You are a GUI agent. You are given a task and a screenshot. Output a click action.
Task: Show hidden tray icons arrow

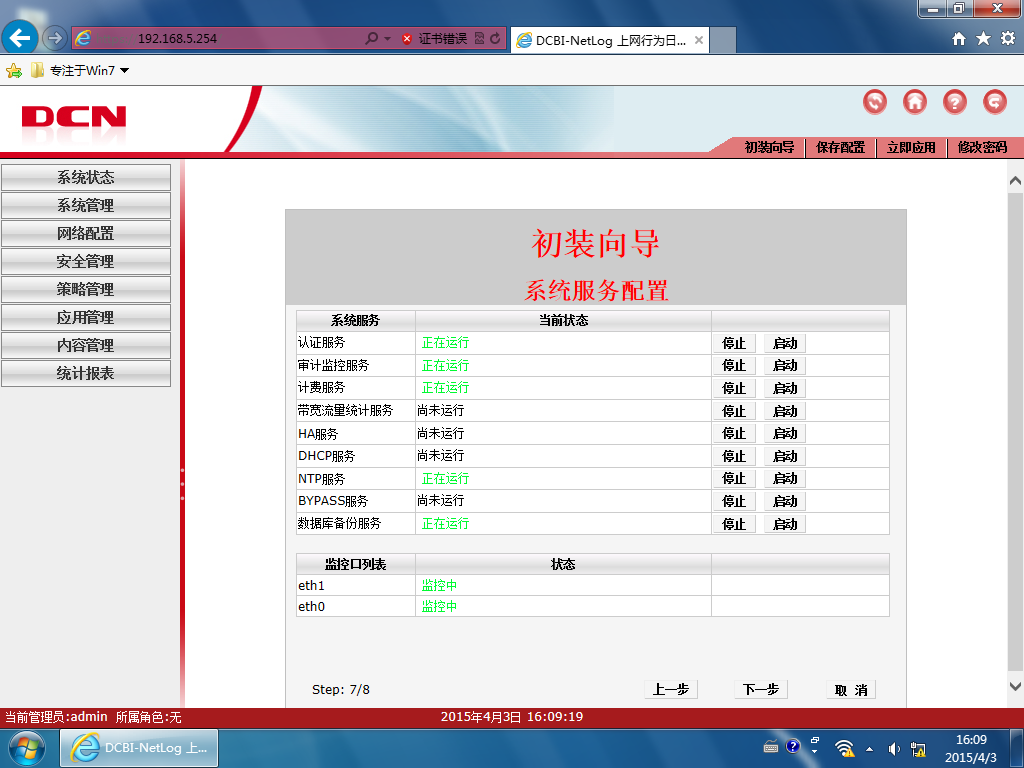(869, 749)
